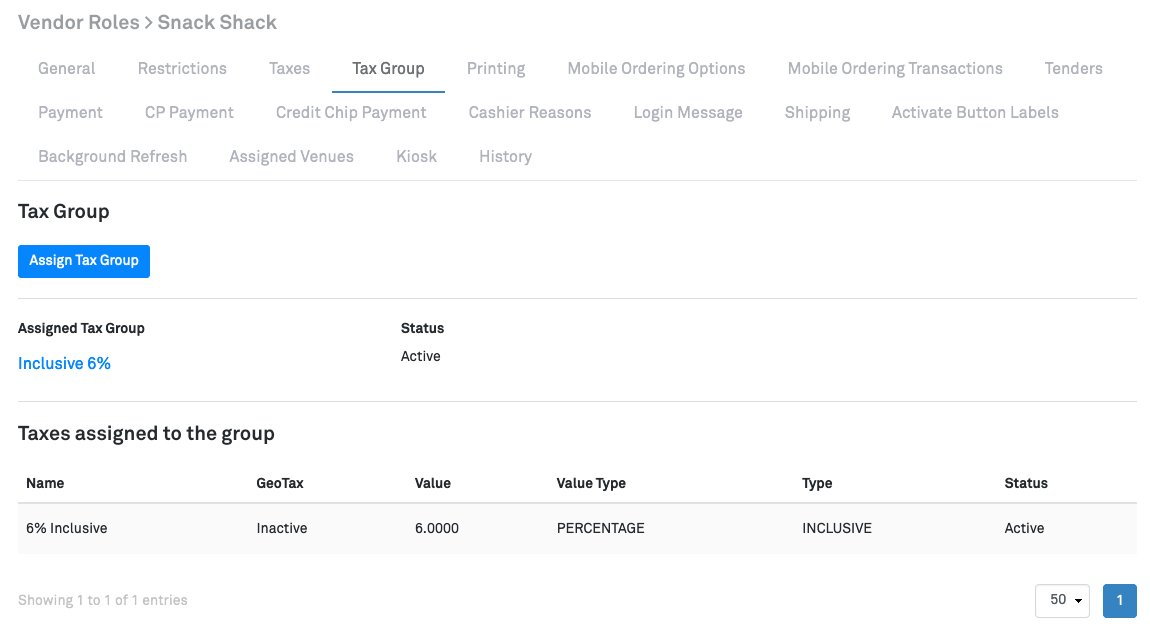This screenshot has width=1150, height=638.
Task: View the History tab
Action: tap(505, 157)
